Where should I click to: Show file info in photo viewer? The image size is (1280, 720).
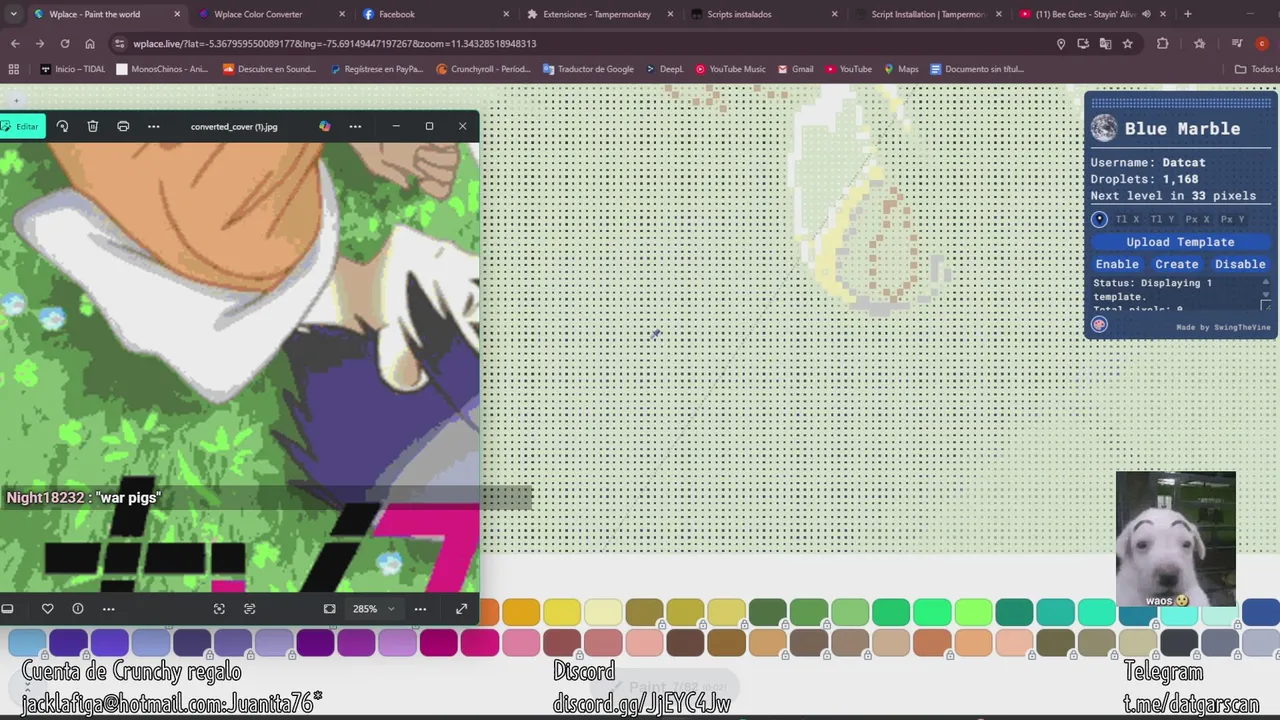pyautogui.click(x=77, y=608)
